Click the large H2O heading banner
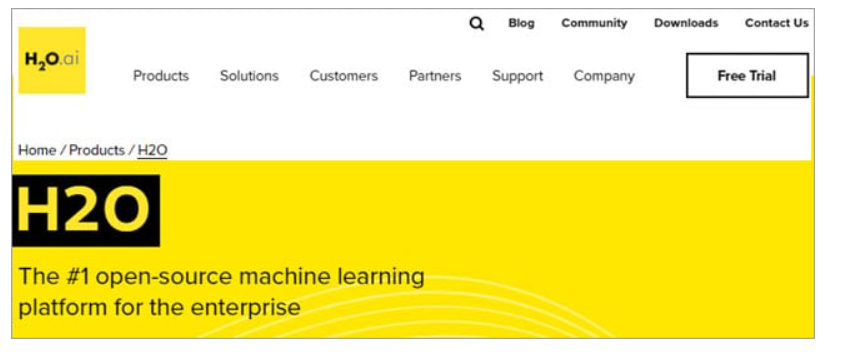Screen dimensions: 856x362 86,211
